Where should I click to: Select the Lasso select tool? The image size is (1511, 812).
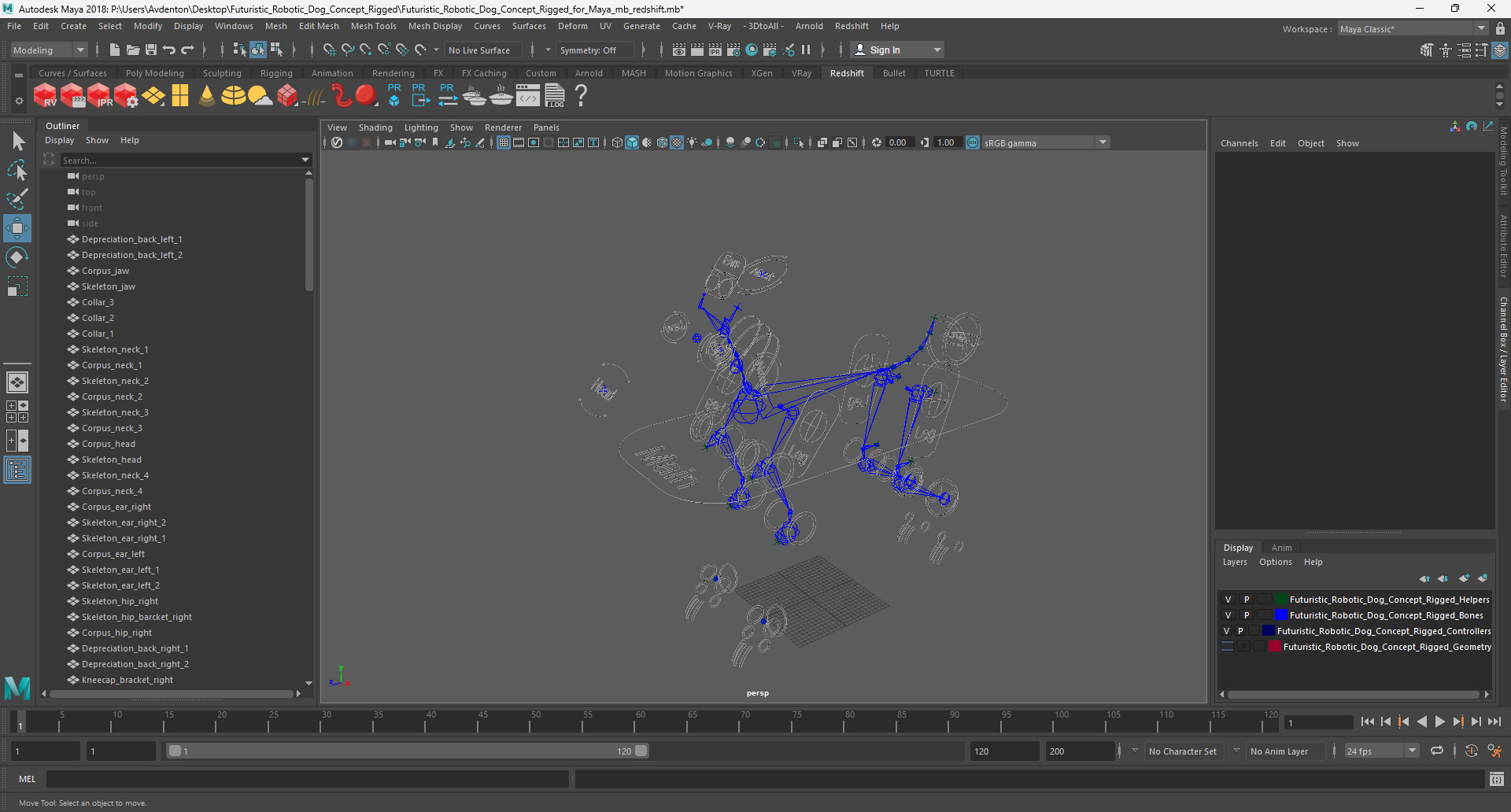[x=17, y=170]
